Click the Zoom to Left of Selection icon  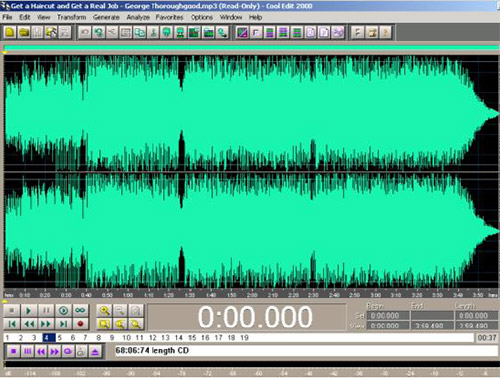click(x=120, y=324)
